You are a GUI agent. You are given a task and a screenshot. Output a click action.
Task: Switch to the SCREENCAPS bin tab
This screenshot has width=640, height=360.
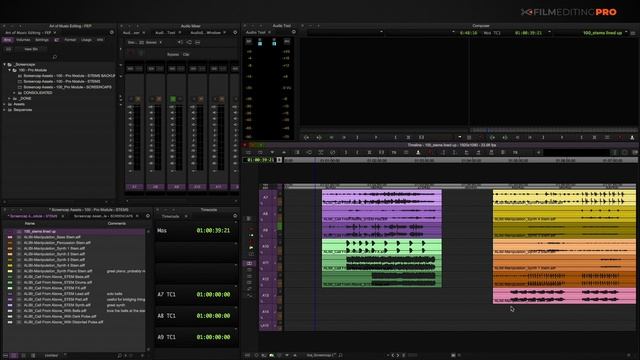click(103, 216)
